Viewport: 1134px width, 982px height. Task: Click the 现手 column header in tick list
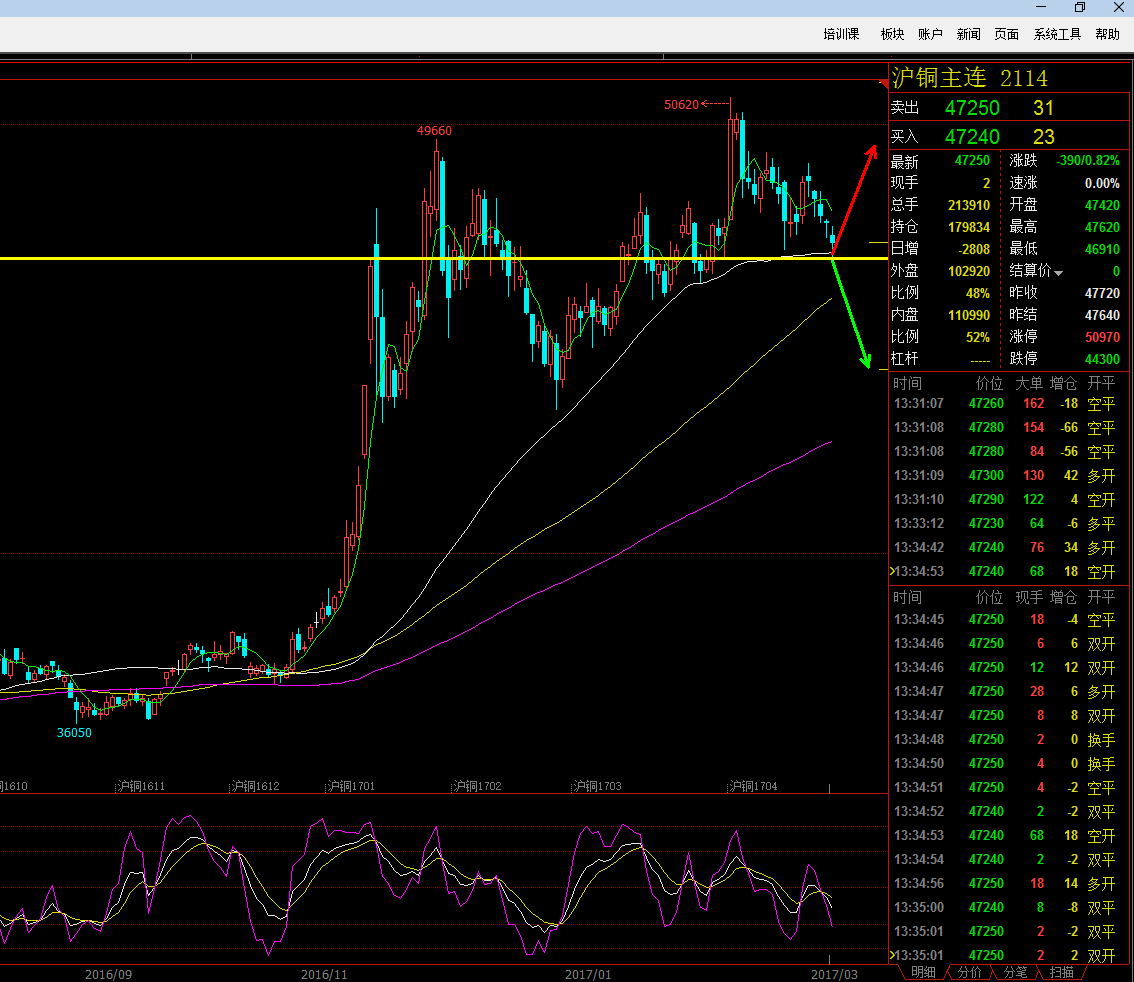(1029, 597)
